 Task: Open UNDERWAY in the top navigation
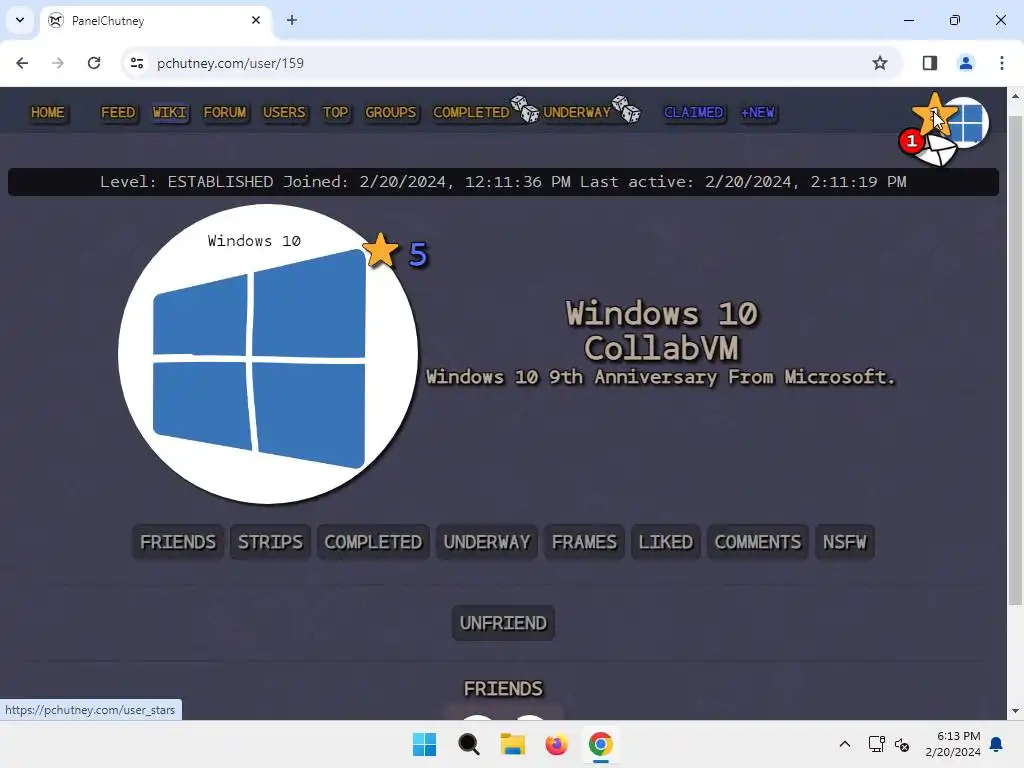577,112
